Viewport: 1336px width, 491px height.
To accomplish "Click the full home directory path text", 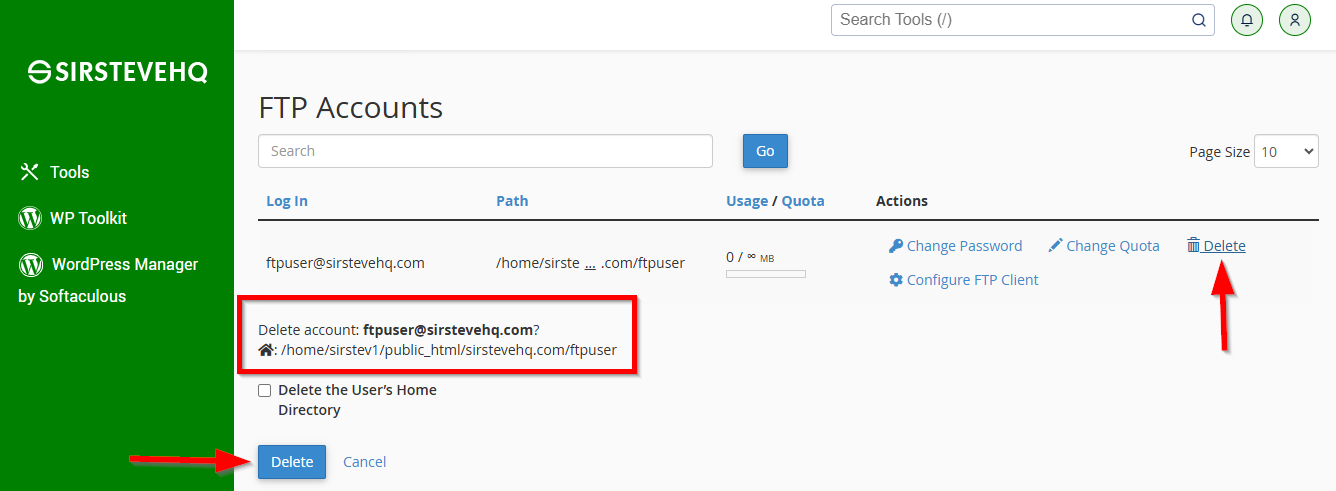I will pyautogui.click(x=449, y=350).
